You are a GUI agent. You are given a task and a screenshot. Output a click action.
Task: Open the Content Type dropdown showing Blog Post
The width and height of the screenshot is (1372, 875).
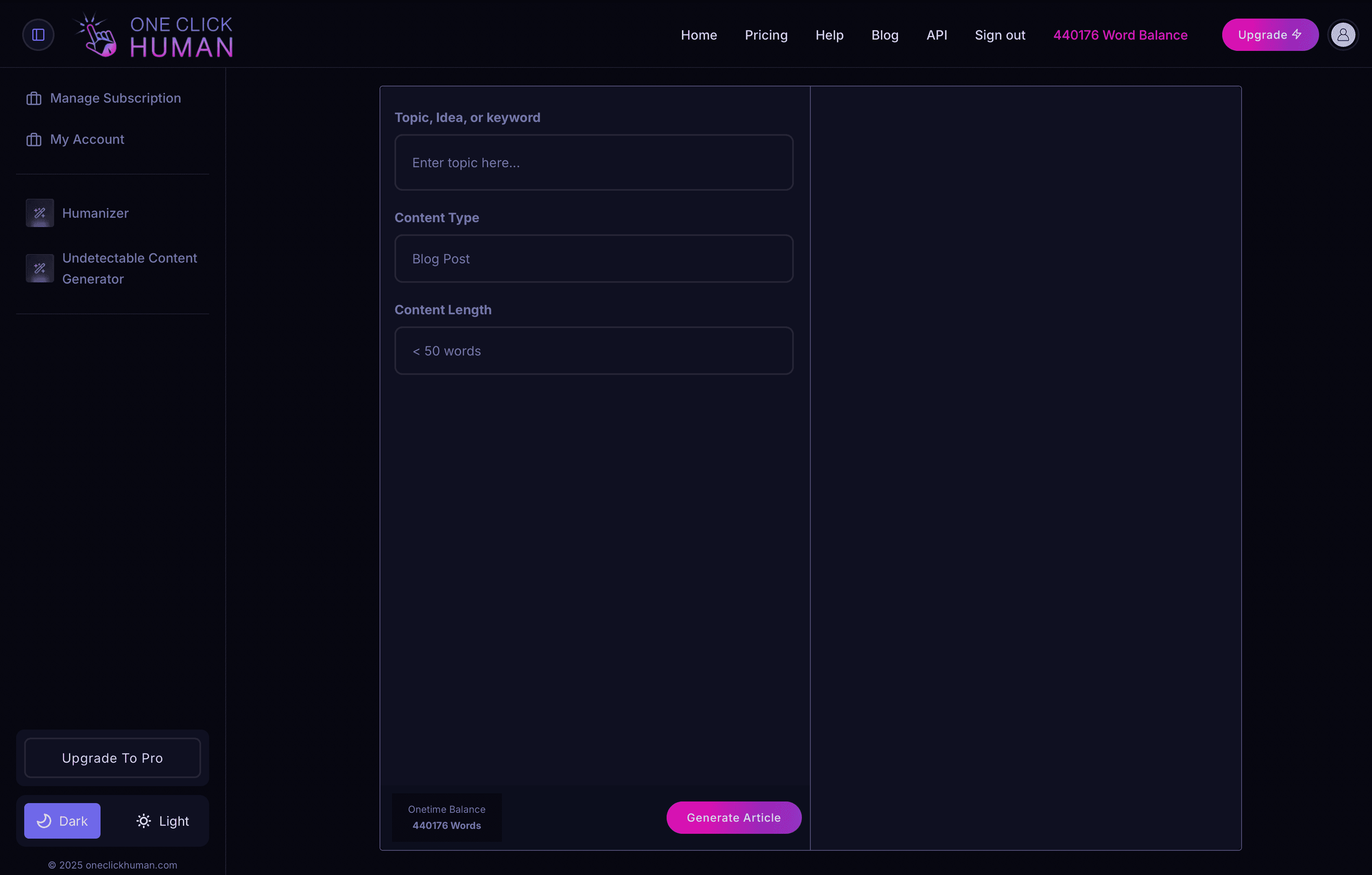coord(594,259)
